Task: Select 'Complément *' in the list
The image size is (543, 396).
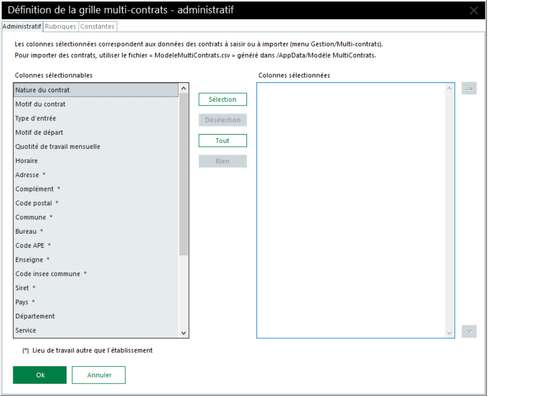Action: coord(96,189)
